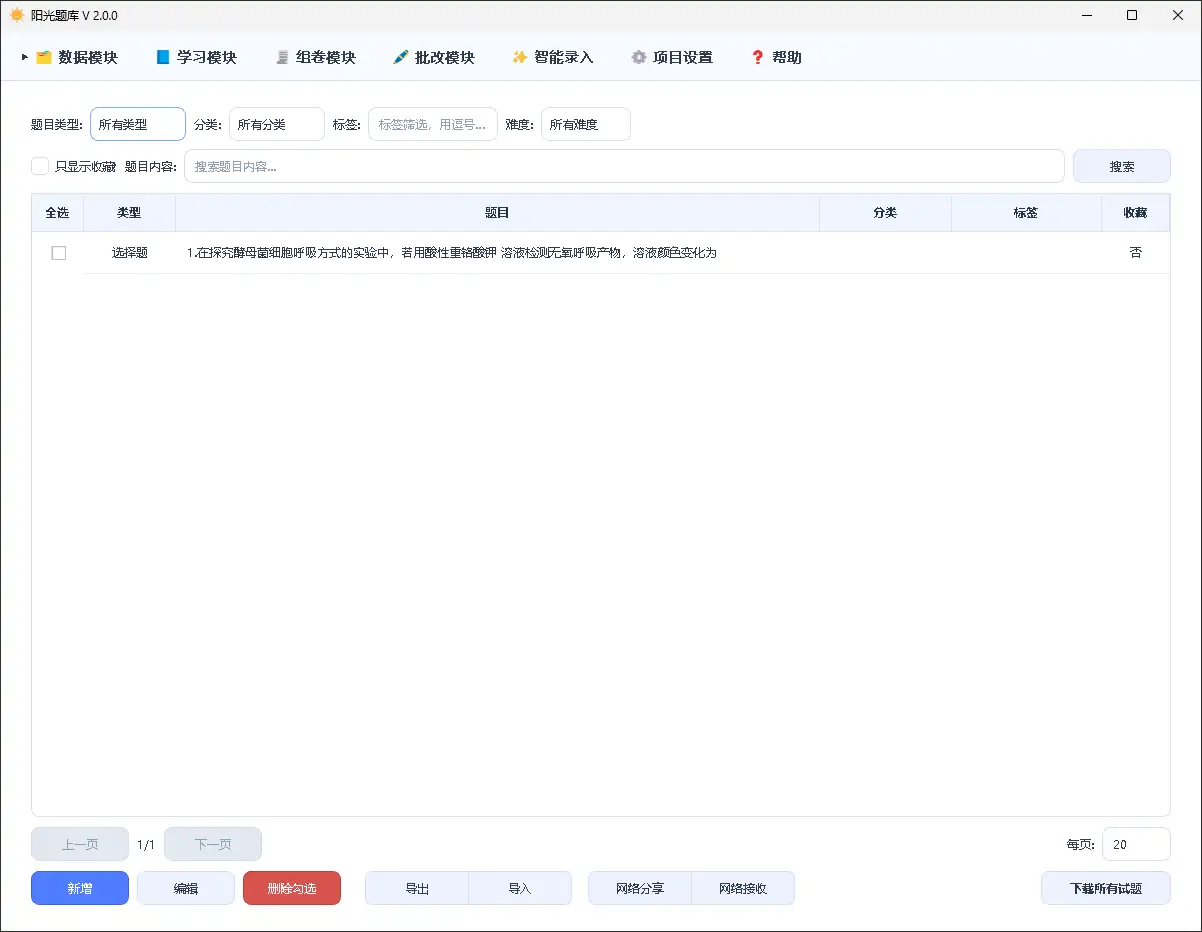Click the 导入 button
Screen dimensions: 1202x932
[x=520, y=888]
